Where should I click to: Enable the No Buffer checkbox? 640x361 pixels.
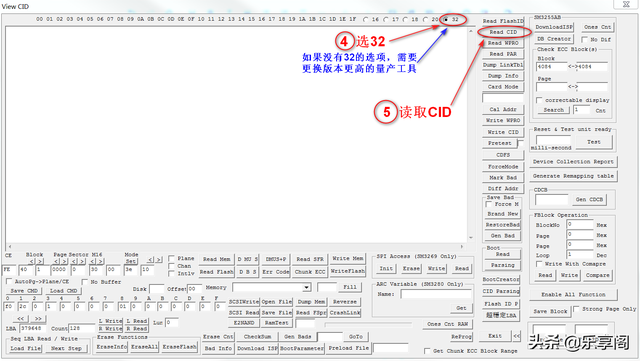pyautogui.click(x=84, y=282)
